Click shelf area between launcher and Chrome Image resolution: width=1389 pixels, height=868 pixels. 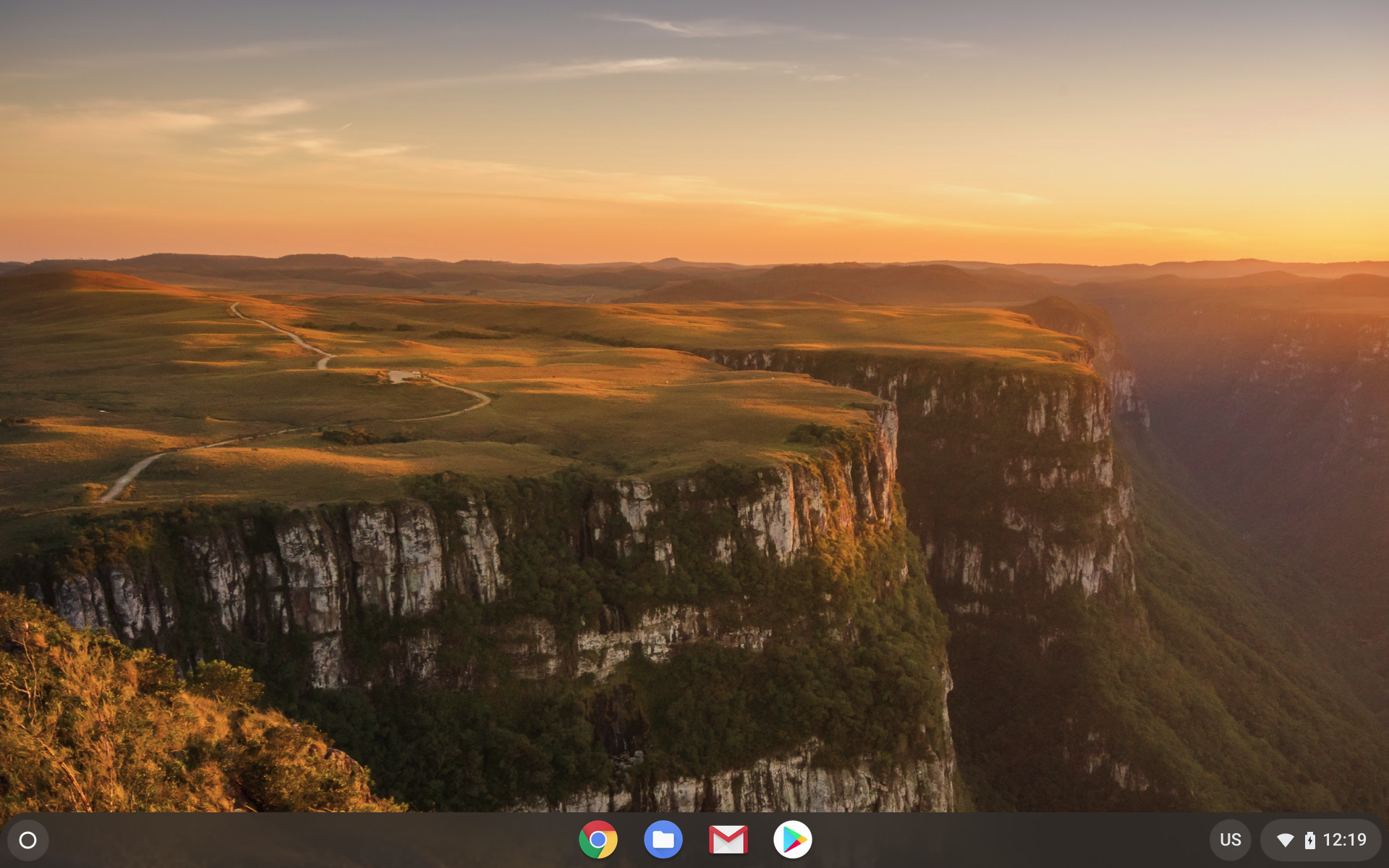pos(289,840)
